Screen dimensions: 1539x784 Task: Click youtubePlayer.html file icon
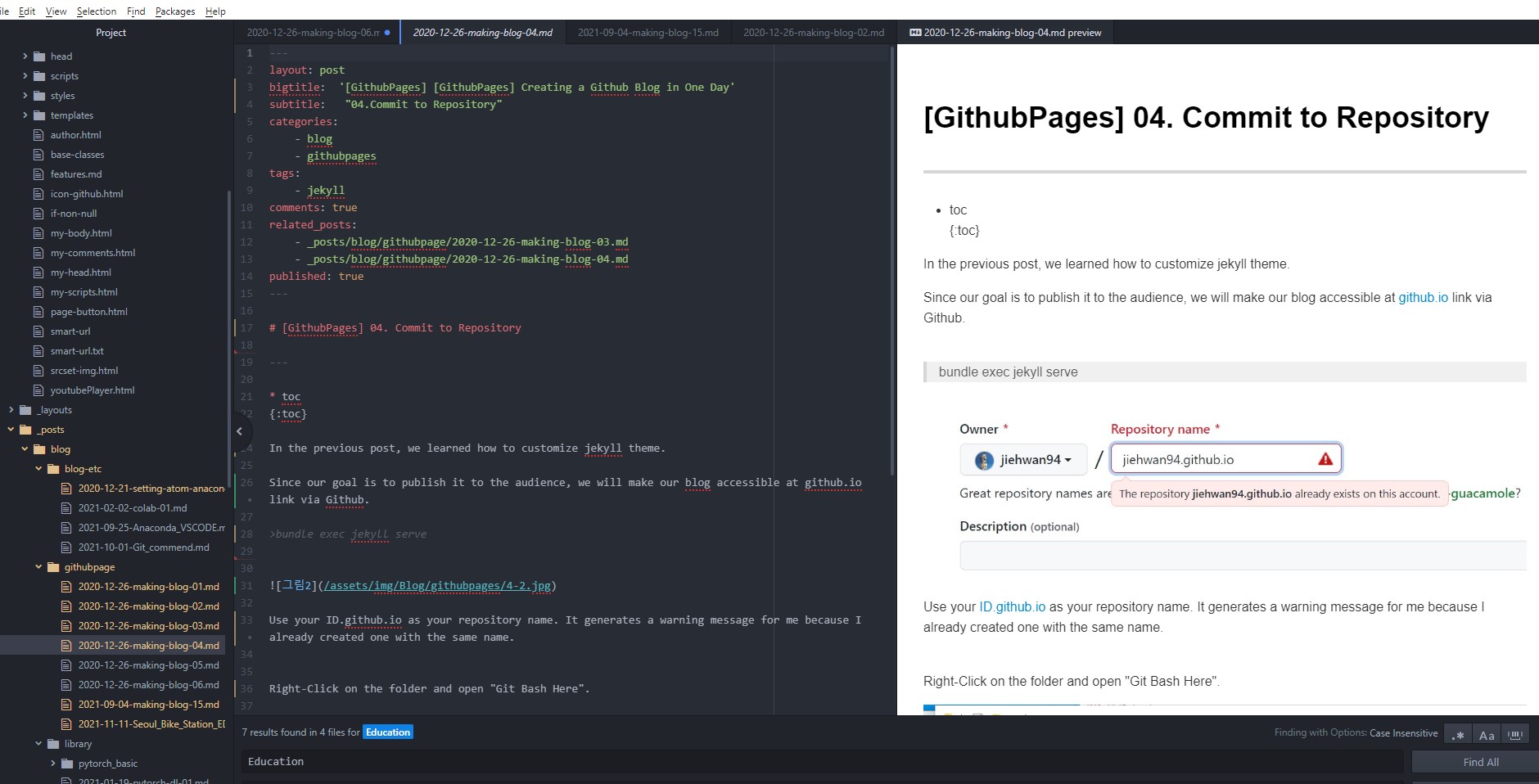click(38, 390)
